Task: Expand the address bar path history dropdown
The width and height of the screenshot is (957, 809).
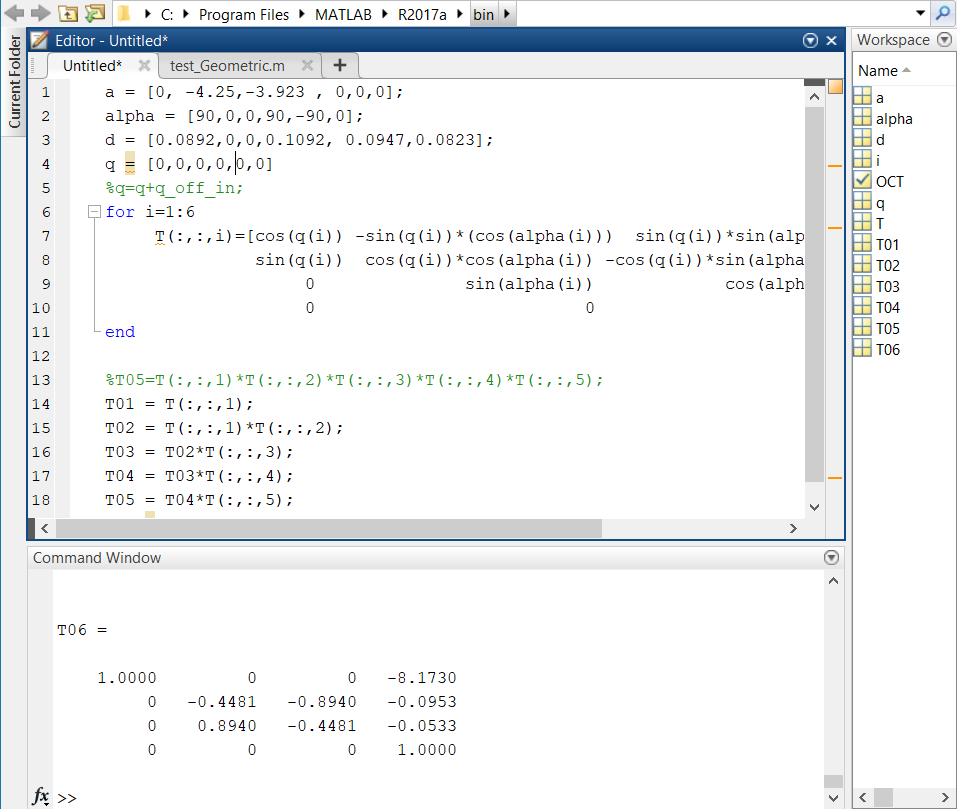Action: click(x=921, y=14)
